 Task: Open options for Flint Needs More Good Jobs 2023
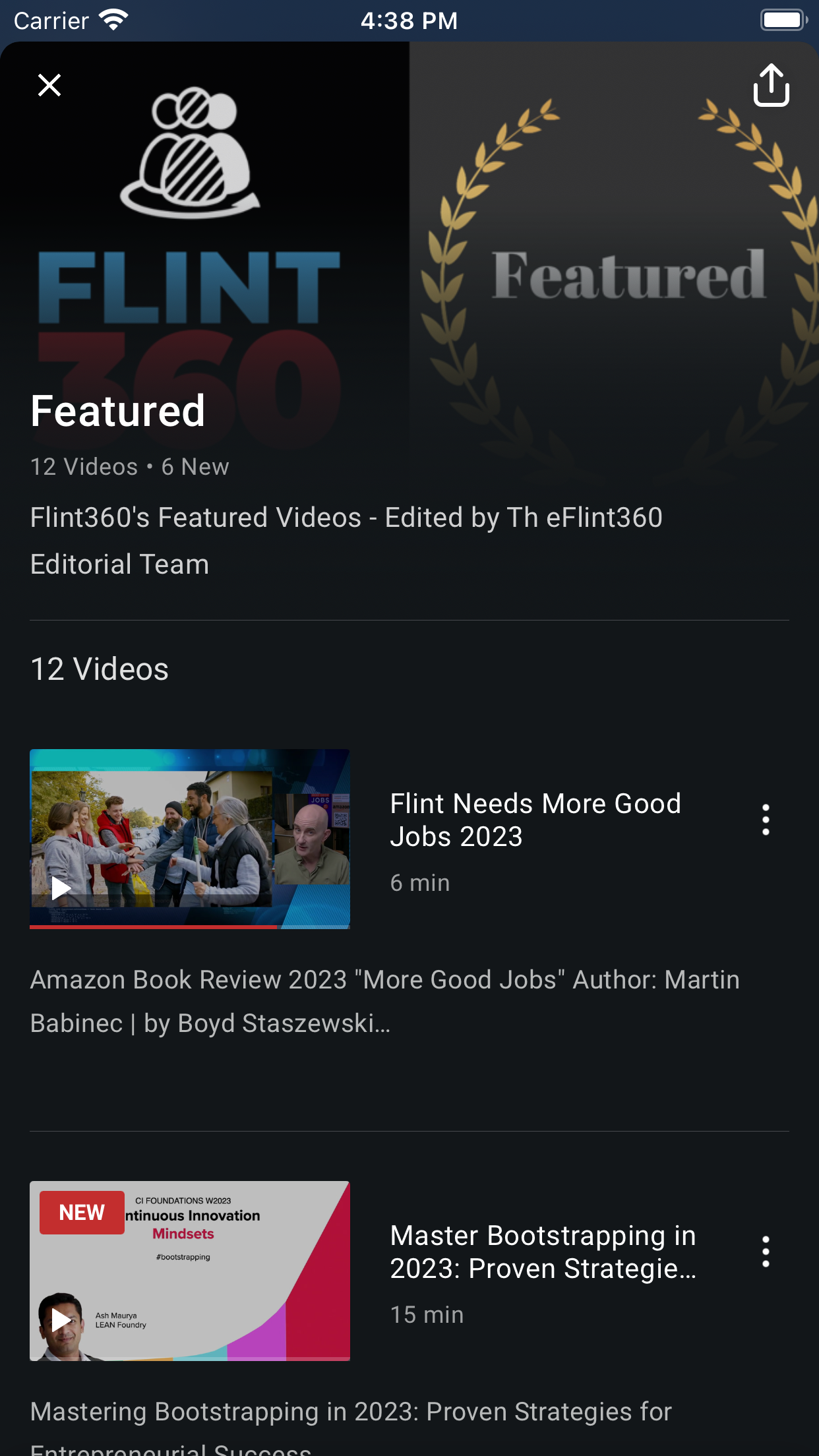coord(766,820)
